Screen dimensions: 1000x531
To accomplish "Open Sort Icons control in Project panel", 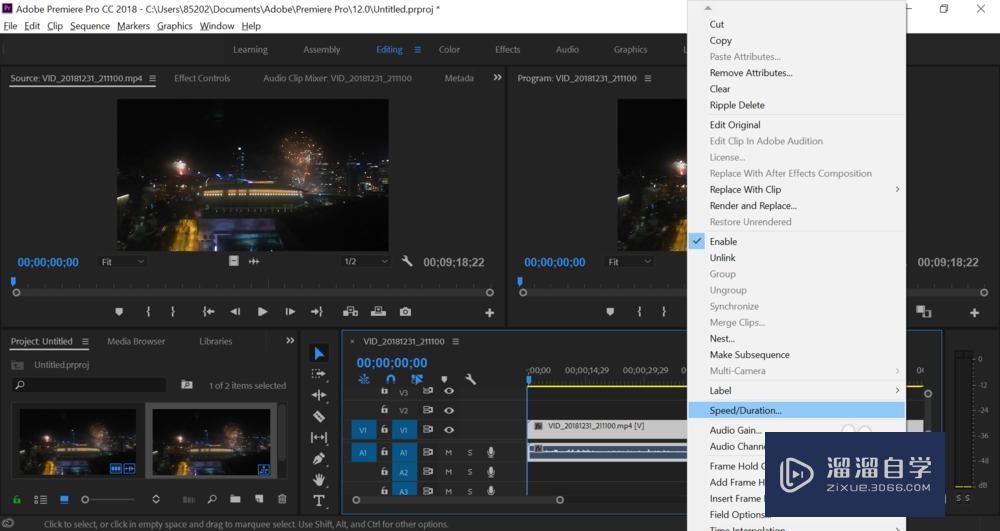I will [156, 499].
